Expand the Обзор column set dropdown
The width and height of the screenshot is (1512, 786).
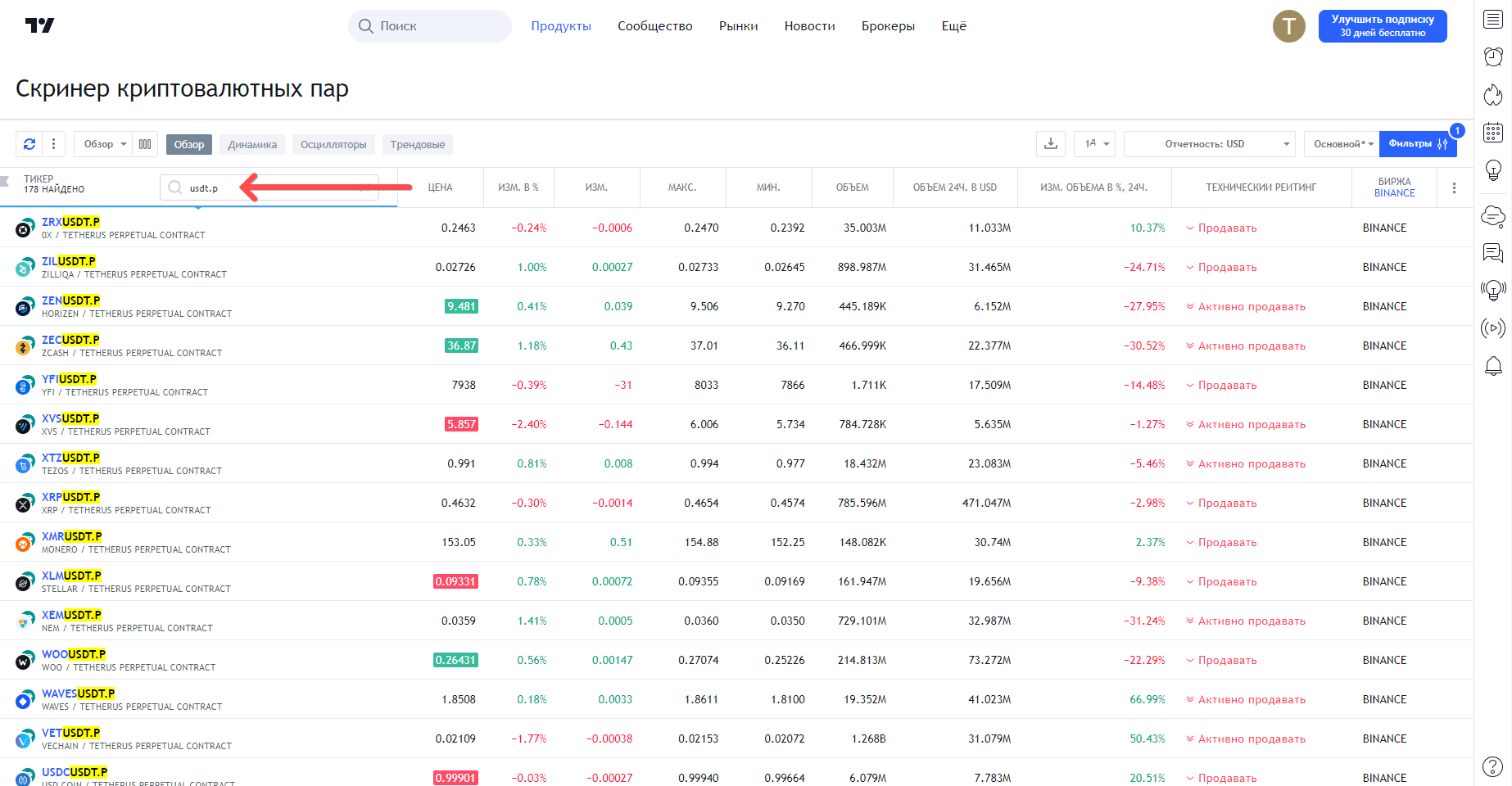[105, 144]
